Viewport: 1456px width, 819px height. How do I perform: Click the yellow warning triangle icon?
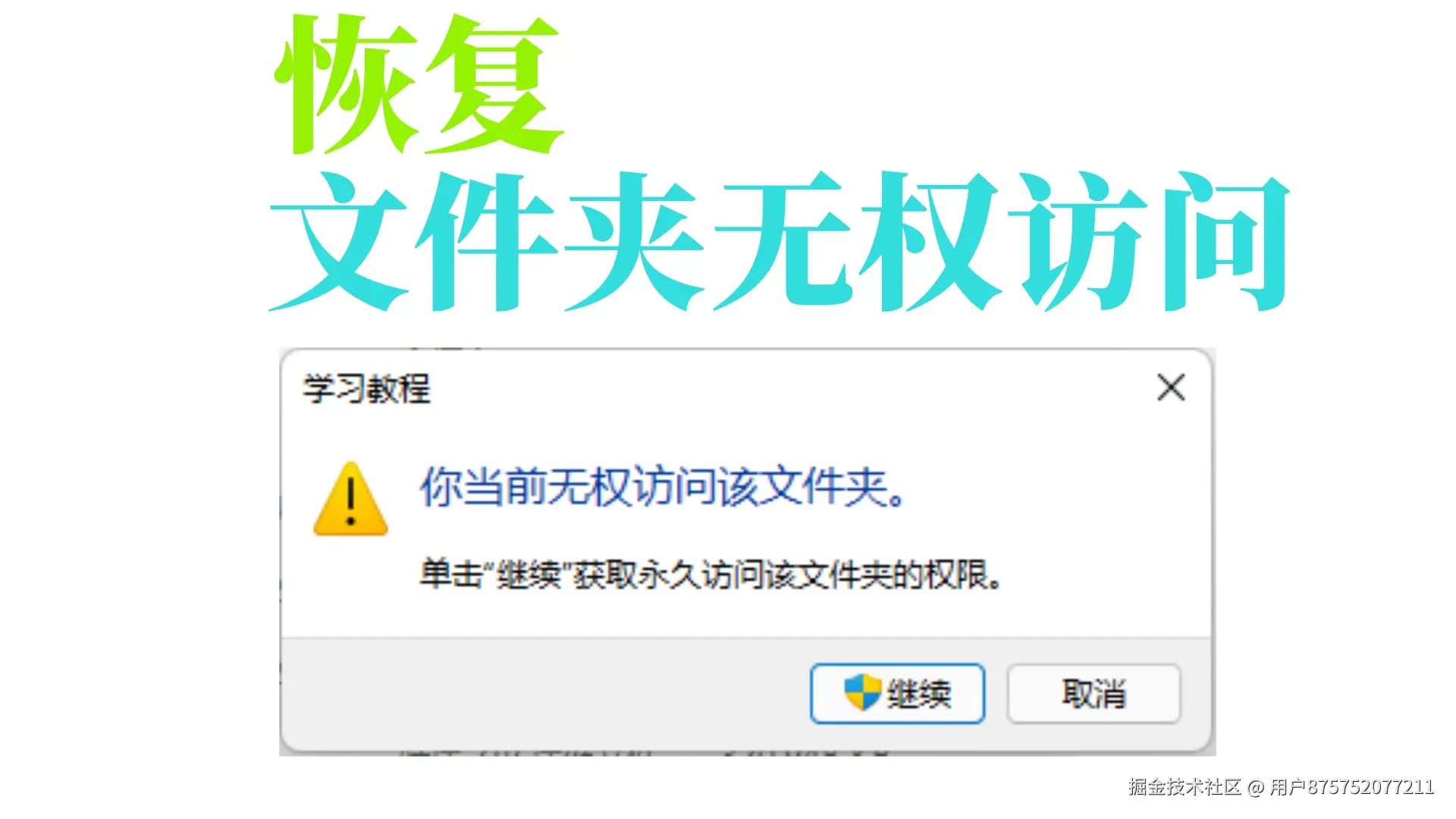click(x=350, y=499)
